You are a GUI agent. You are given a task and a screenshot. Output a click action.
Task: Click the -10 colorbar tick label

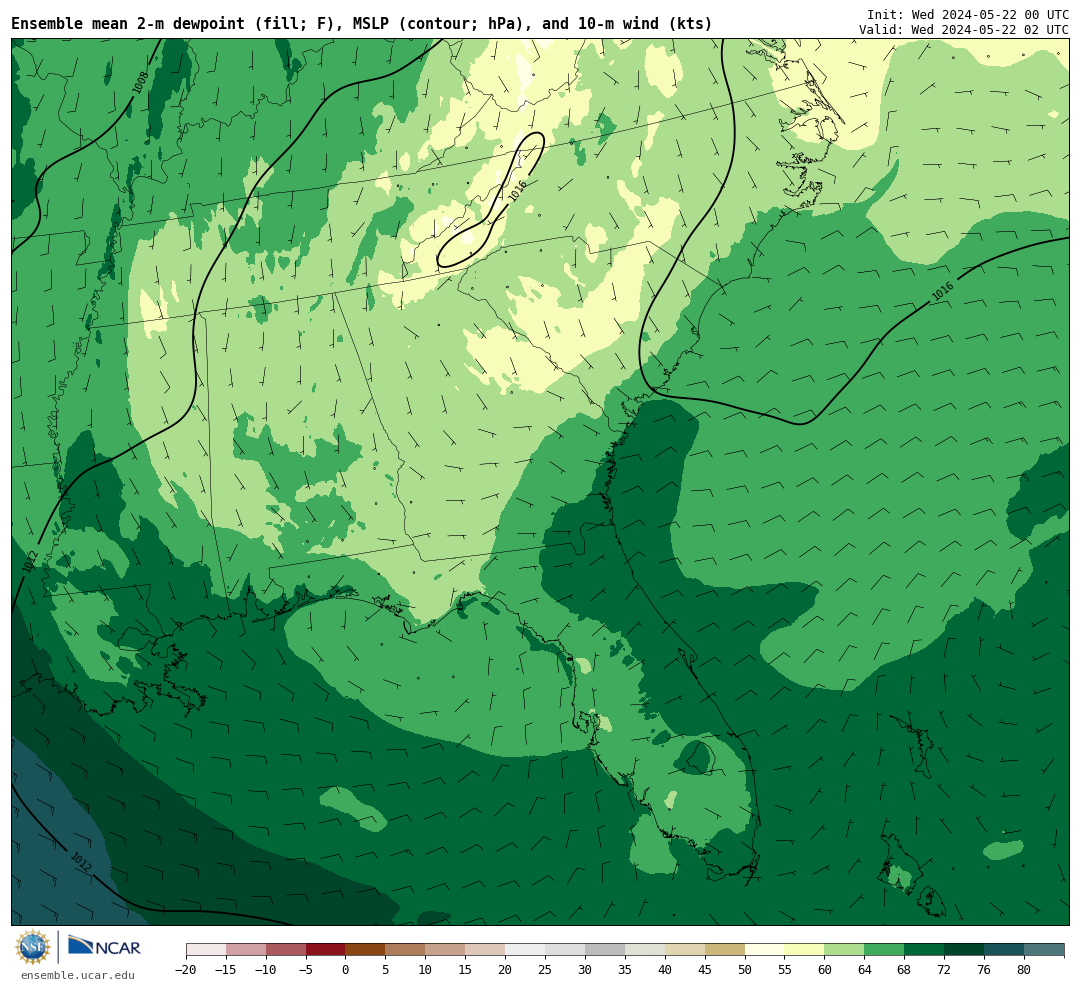click(x=265, y=970)
